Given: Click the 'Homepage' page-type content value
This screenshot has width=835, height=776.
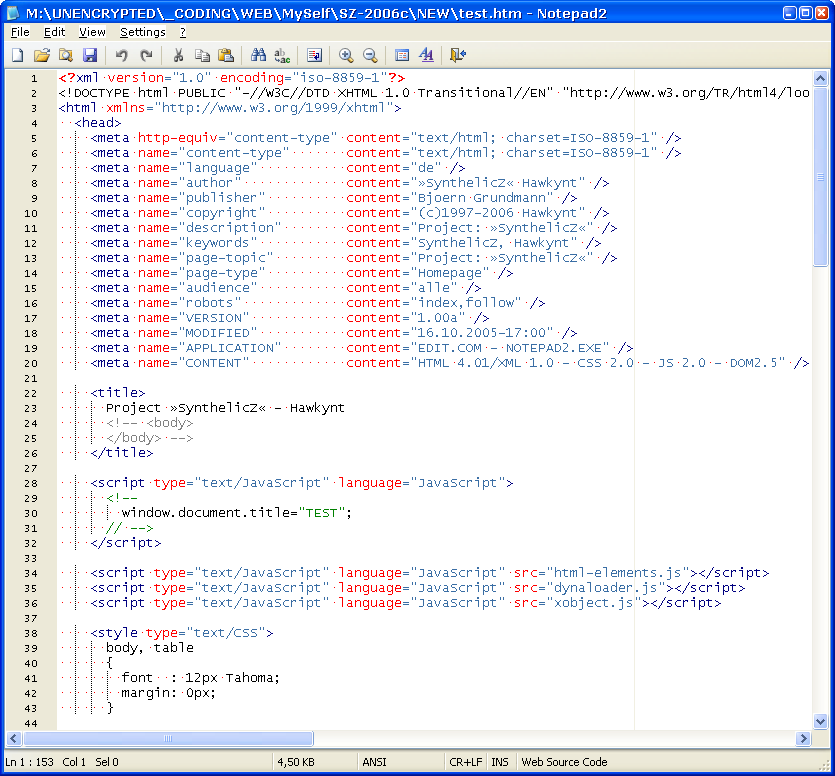Looking at the screenshot, I should [x=450, y=273].
